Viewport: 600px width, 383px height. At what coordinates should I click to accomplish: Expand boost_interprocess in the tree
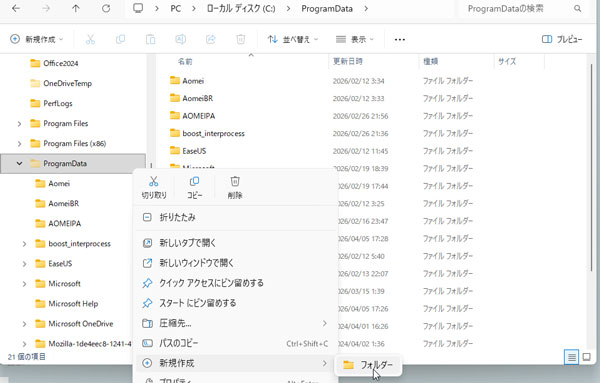[24, 244]
